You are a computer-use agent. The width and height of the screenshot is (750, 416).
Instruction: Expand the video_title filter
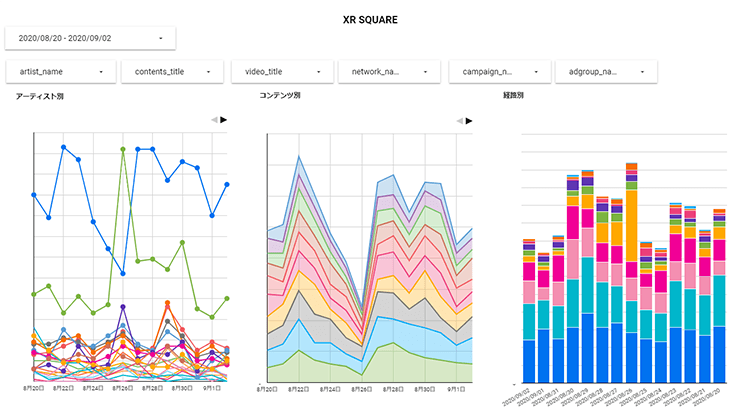tap(281, 72)
